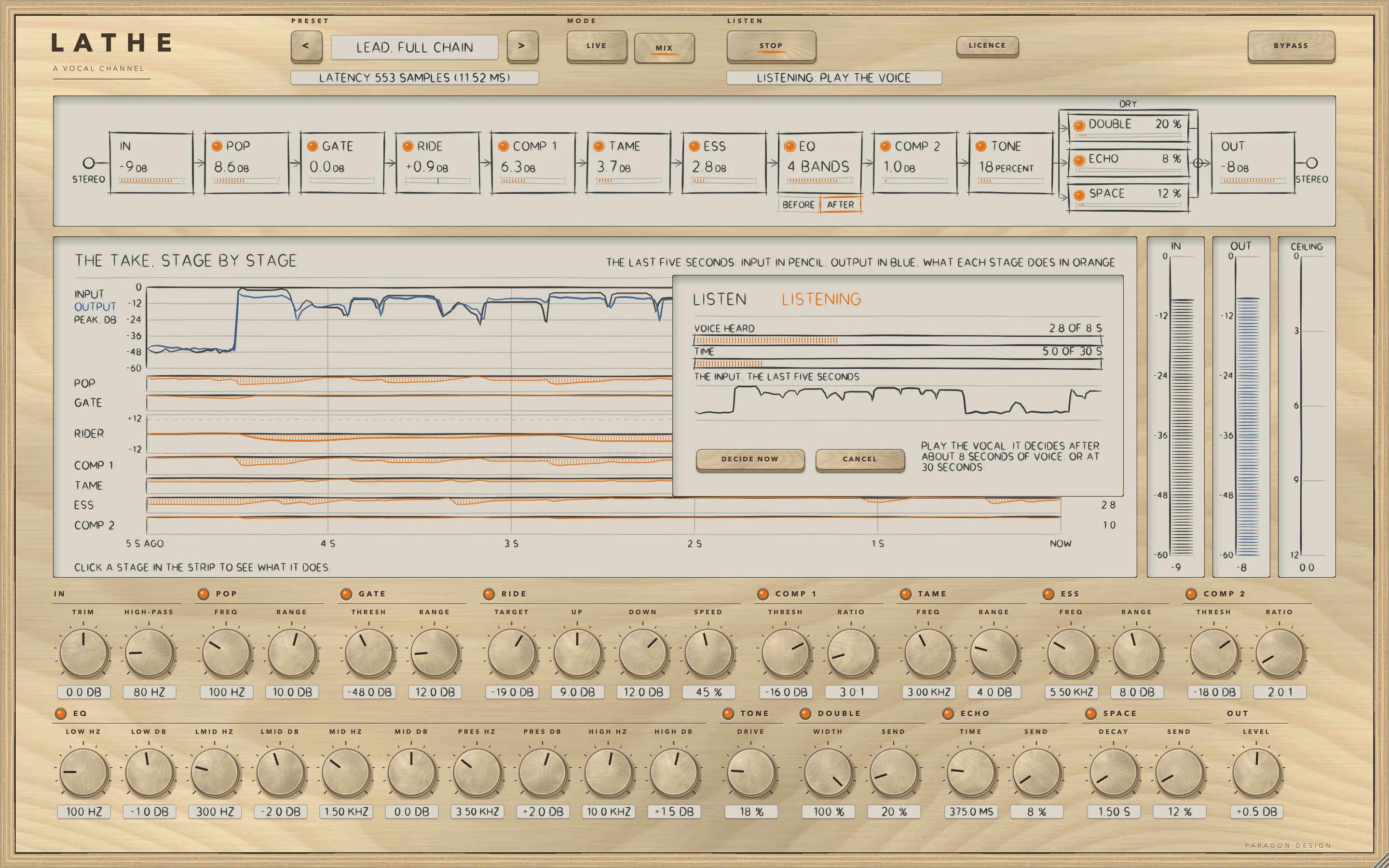Choose the AFTER view under EQ
Screen dimensions: 1389x868
click(x=840, y=205)
